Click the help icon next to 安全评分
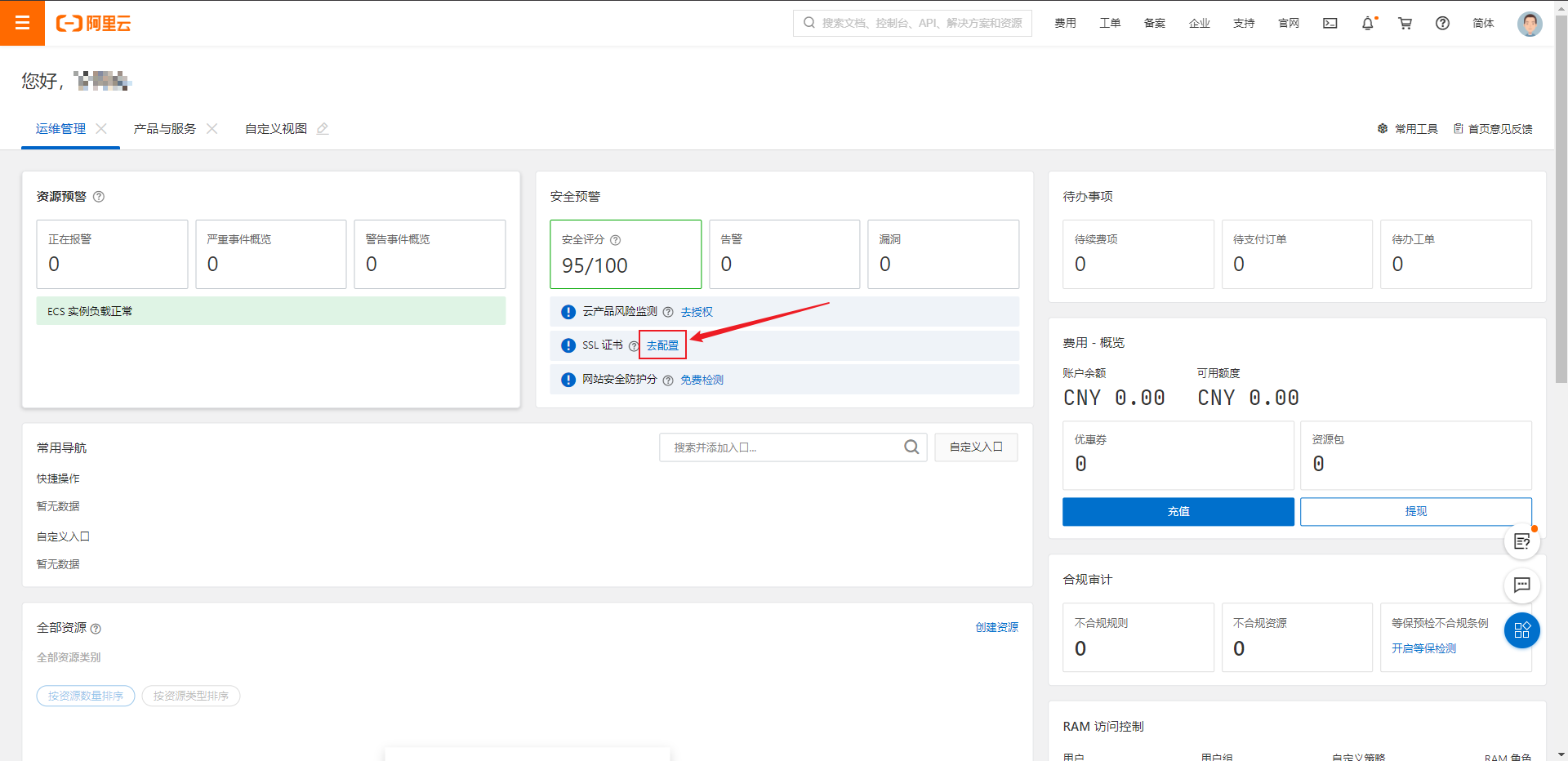1568x761 pixels. coord(616,240)
